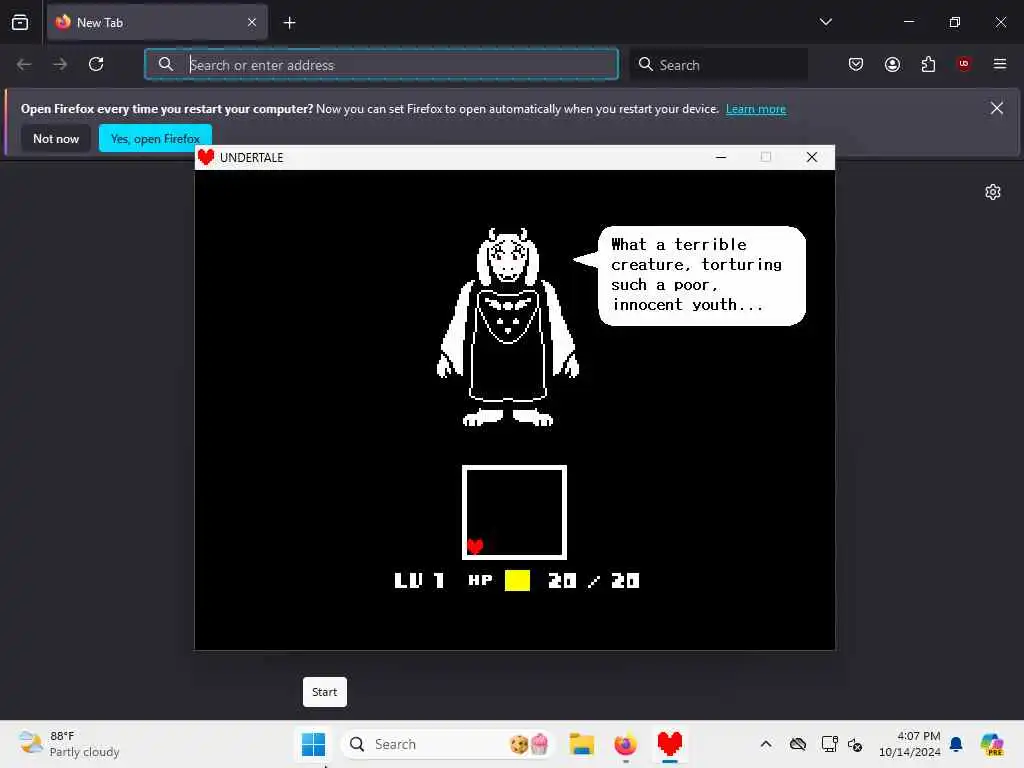Open new tab personalize gear icon

993,192
